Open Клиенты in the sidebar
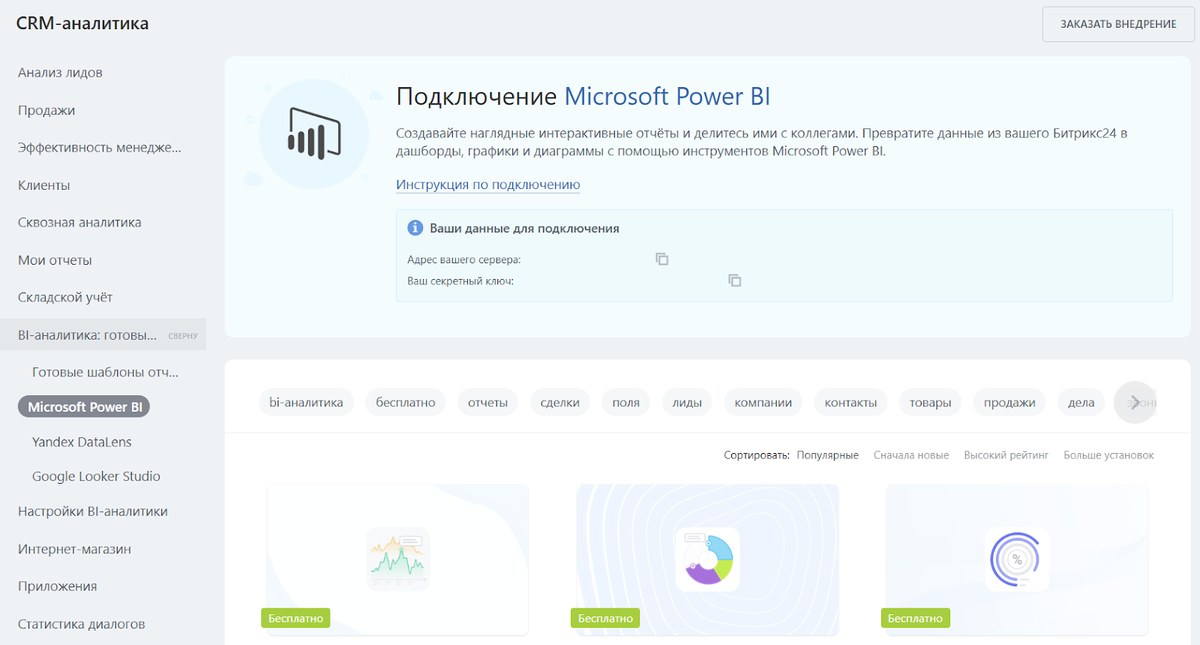 click(x=44, y=185)
